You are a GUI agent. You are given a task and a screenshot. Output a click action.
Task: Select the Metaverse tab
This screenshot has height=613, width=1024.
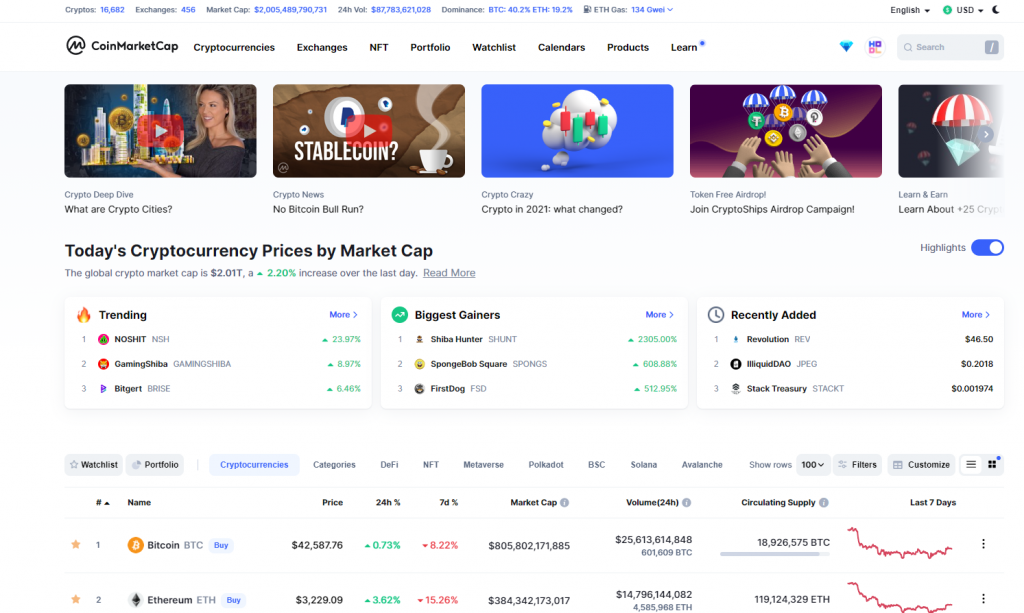coord(483,465)
